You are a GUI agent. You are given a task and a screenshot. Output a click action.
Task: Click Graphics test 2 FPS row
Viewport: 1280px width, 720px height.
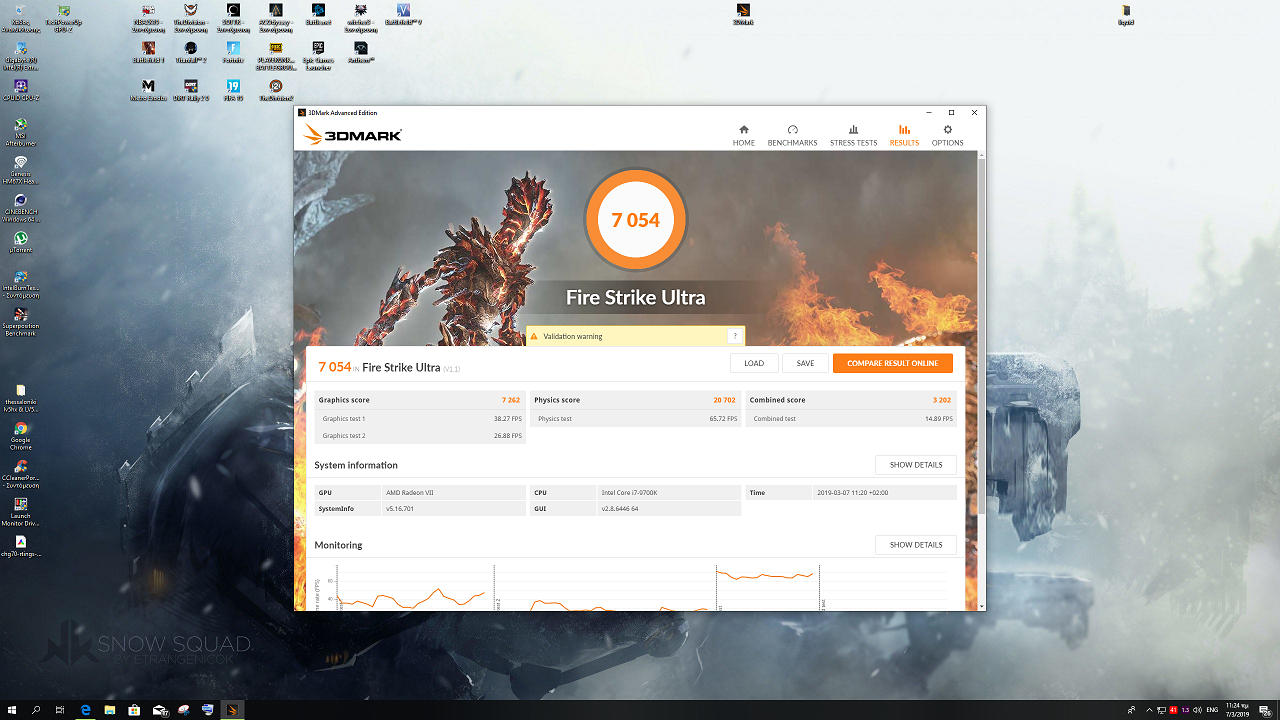point(420,436)
